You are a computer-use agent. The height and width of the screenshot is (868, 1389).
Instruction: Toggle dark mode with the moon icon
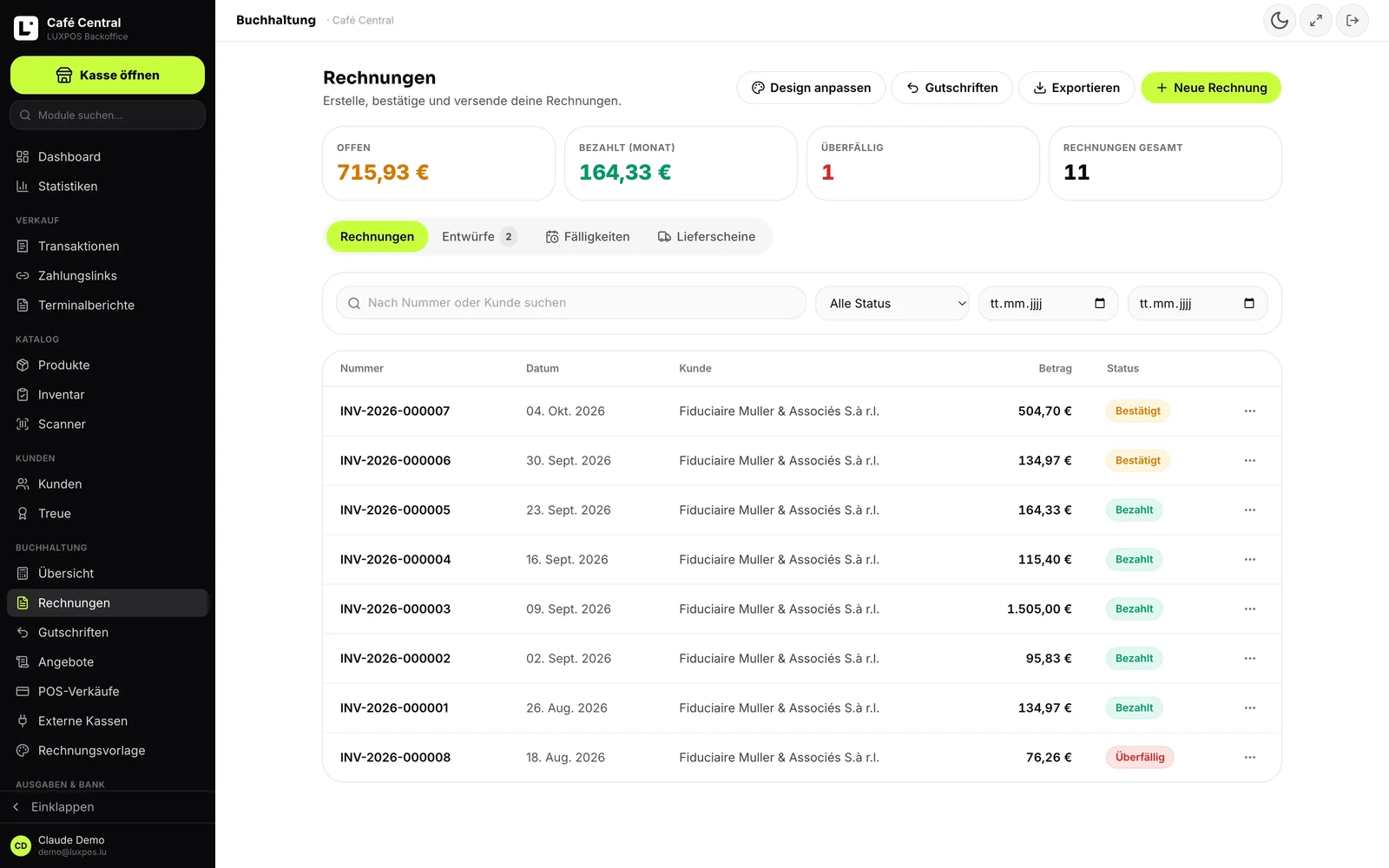coord(1280,21)
